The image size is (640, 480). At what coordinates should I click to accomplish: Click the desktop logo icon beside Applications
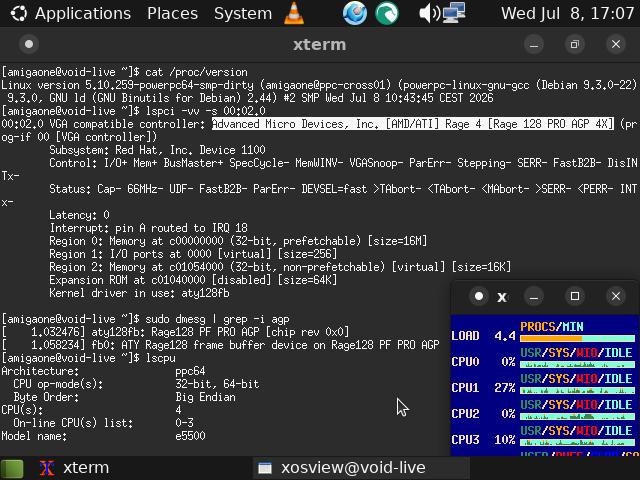[x=19, y=13]
